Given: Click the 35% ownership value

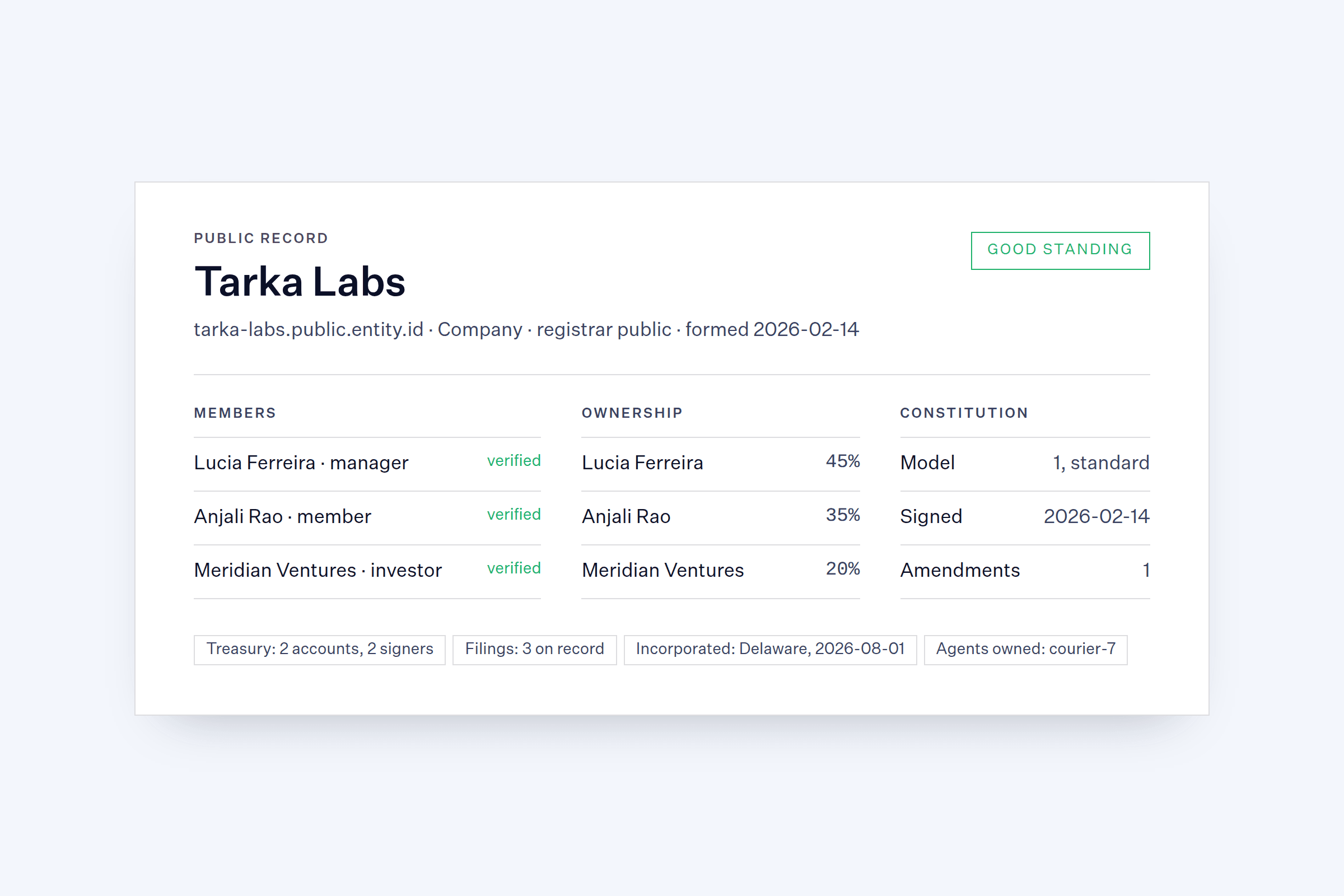Looking at the screenshot, I should click(843, 515).
